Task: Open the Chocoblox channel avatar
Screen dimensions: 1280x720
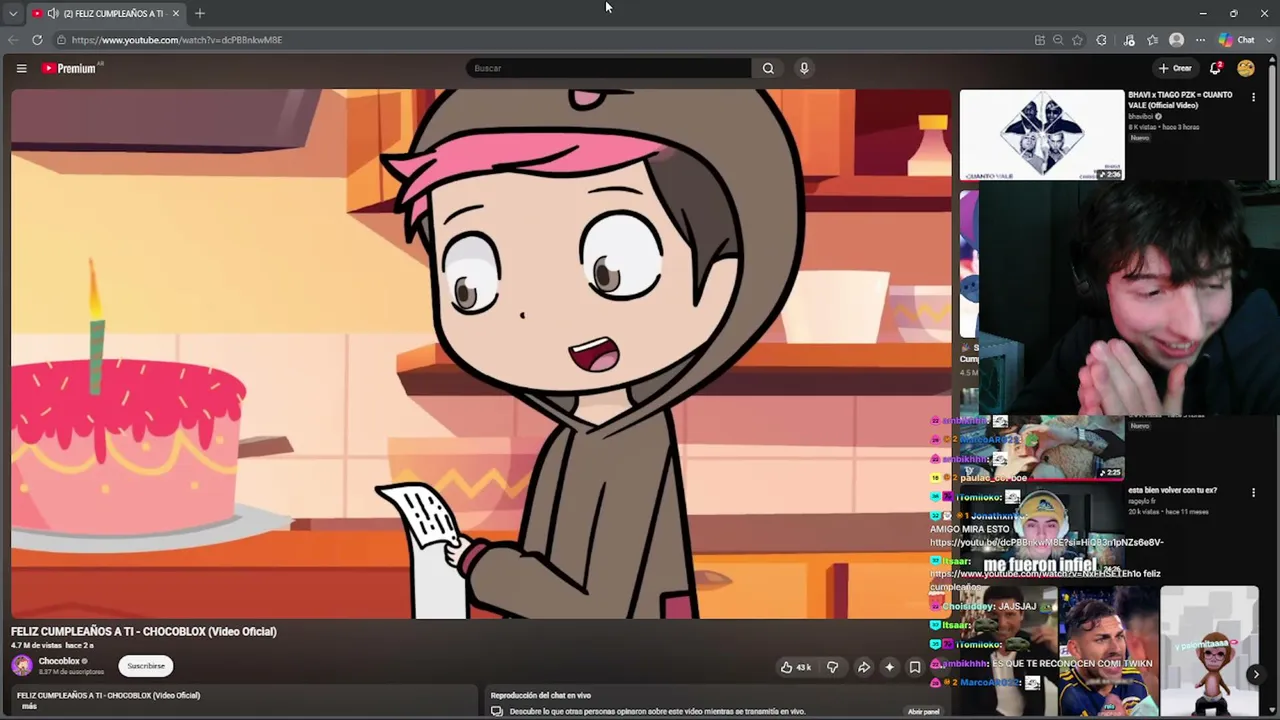Action: pyautogui.click(x=22, y=666)
